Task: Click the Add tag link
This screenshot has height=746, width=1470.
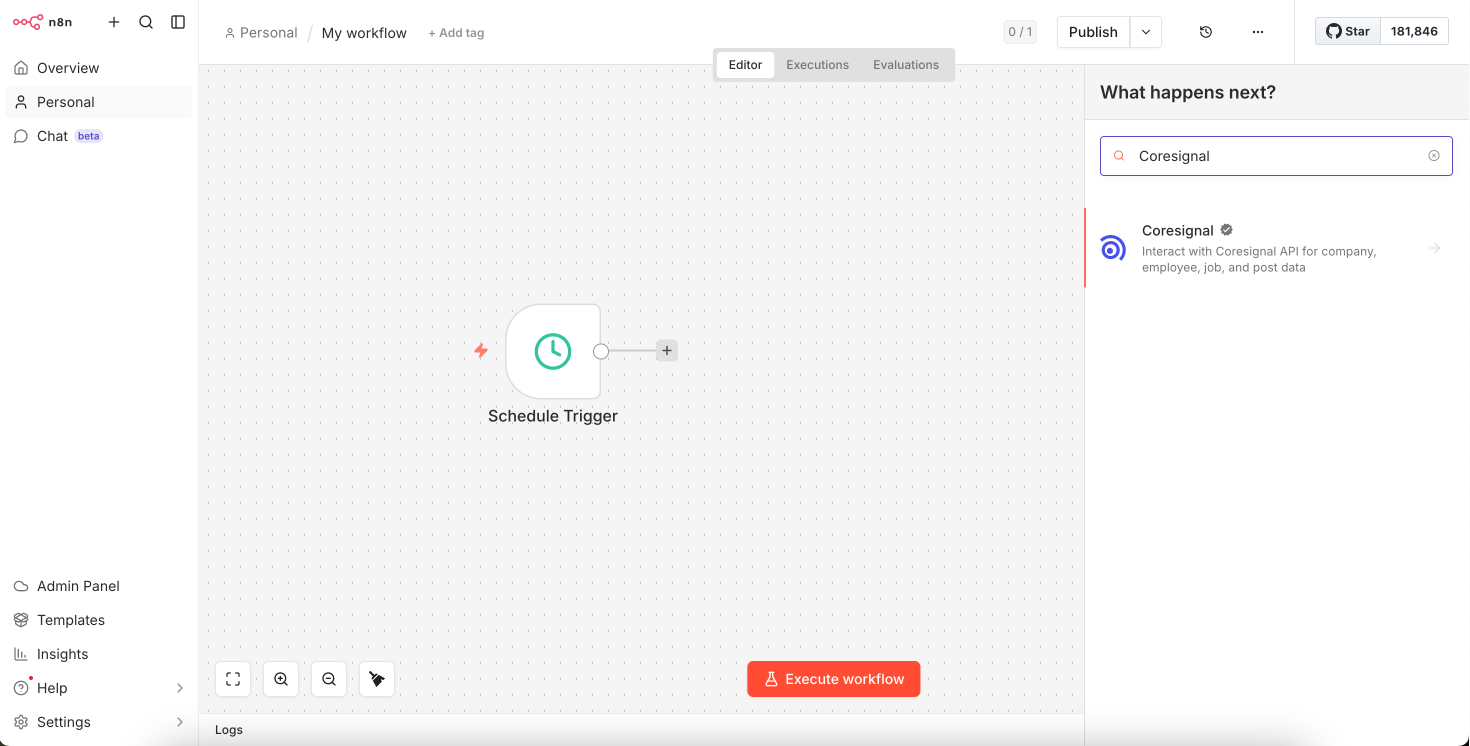Action: coord(456,33)
